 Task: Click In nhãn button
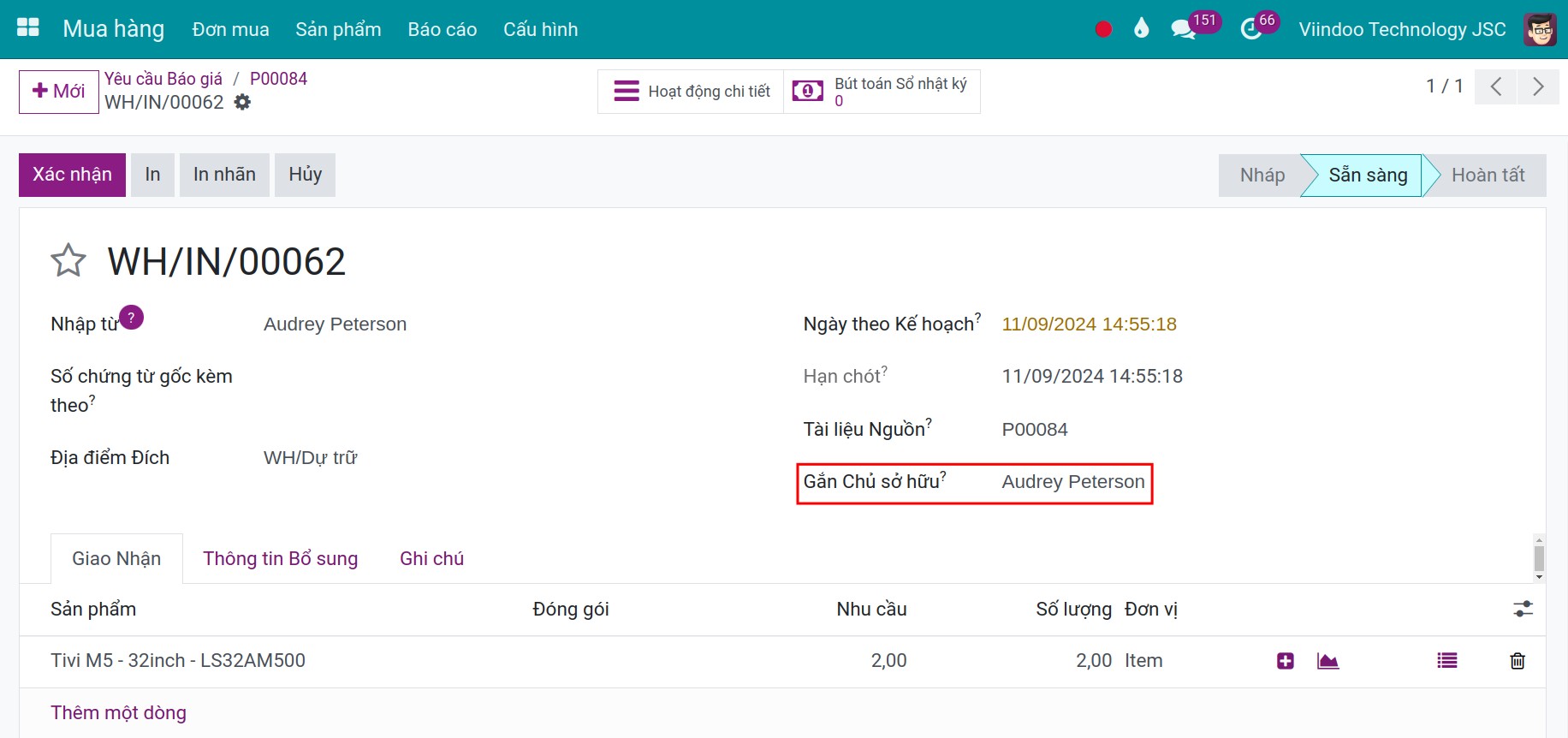[x=224, y=175]
